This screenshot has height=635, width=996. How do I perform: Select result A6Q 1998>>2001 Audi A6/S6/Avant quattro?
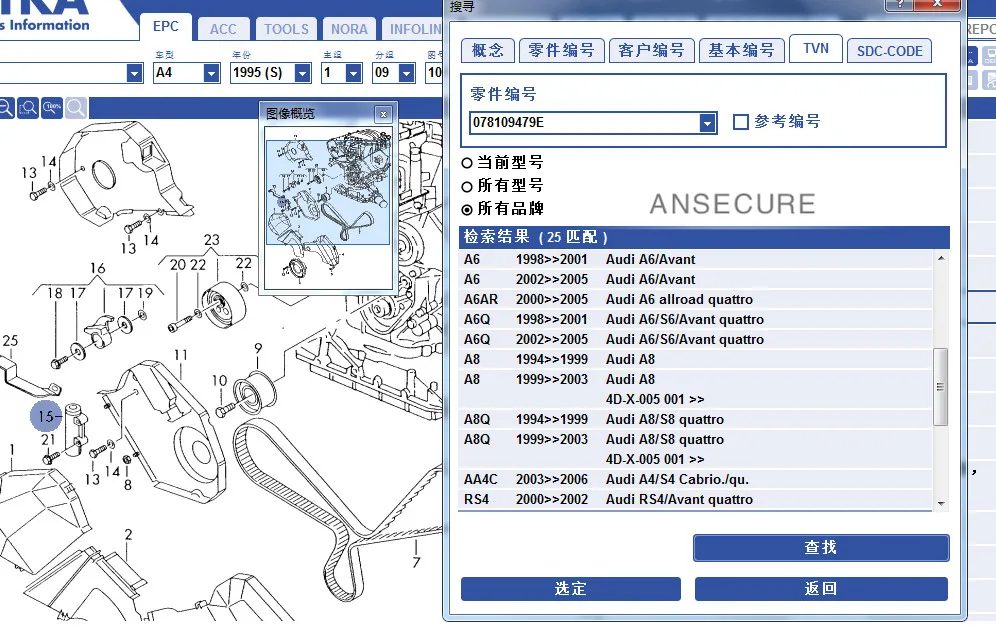tap(696, 319)
